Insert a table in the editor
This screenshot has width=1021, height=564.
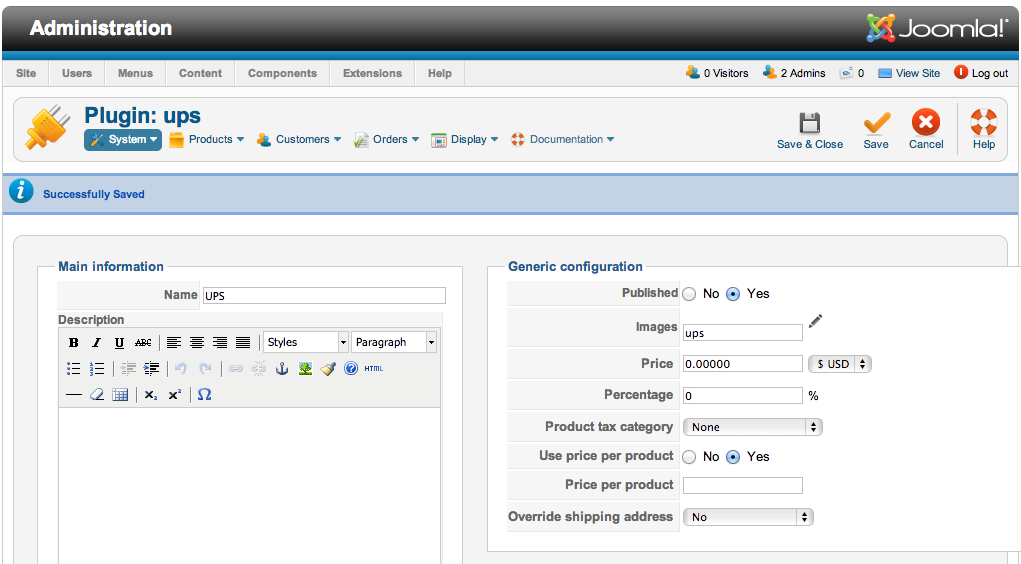coord(120,395)
